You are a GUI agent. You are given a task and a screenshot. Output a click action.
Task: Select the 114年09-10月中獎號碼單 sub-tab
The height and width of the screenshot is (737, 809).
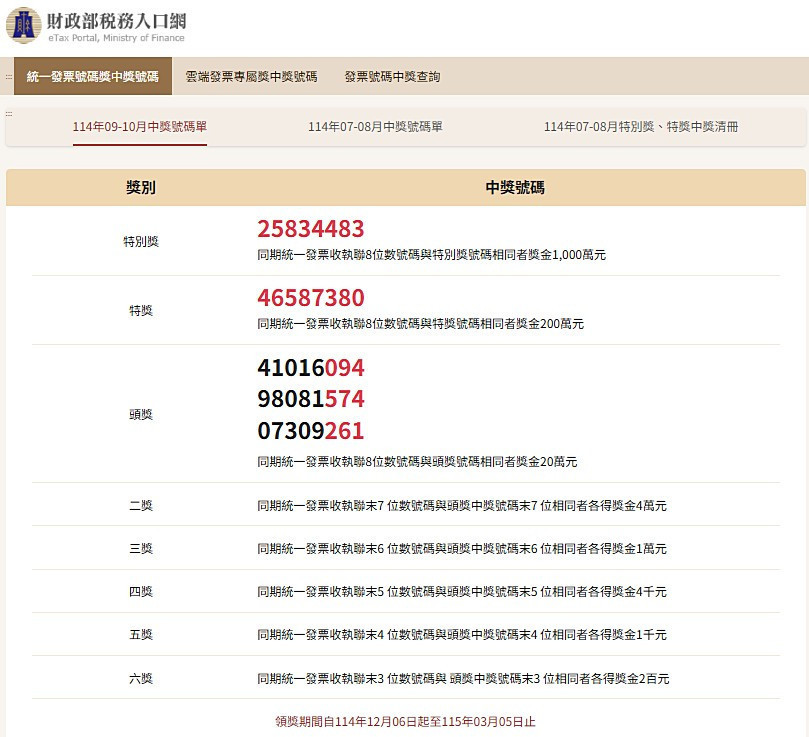tap(140, 127)
